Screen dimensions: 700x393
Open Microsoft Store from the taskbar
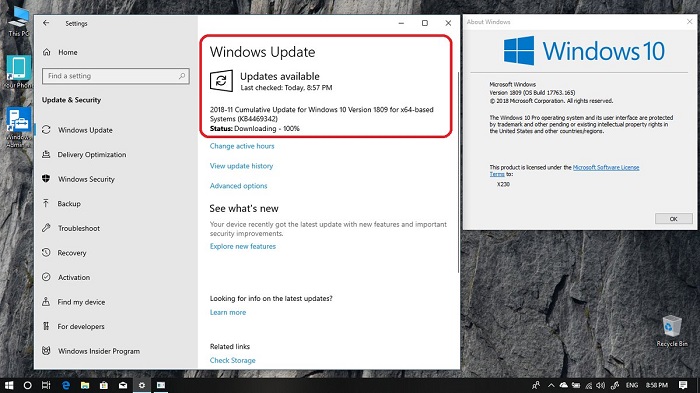[104, 385]
